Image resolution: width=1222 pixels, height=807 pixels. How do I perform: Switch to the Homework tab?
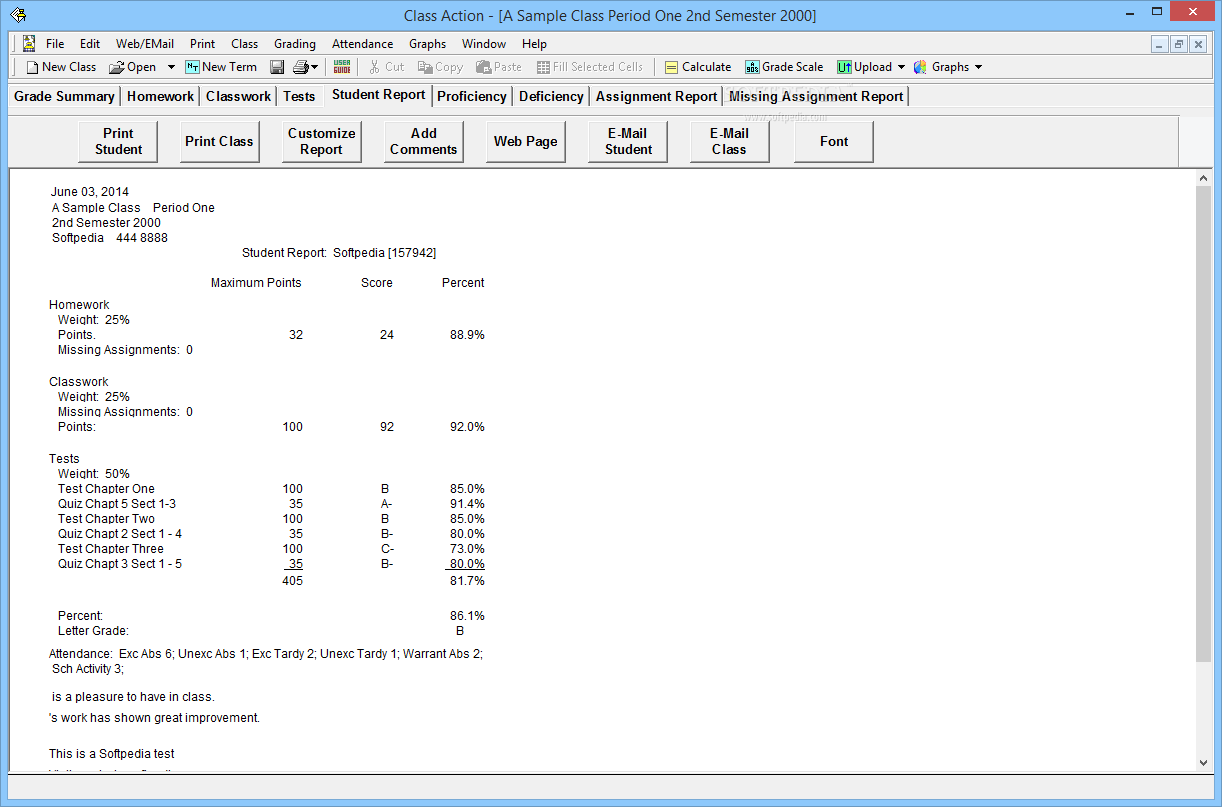tap(161, 97)
